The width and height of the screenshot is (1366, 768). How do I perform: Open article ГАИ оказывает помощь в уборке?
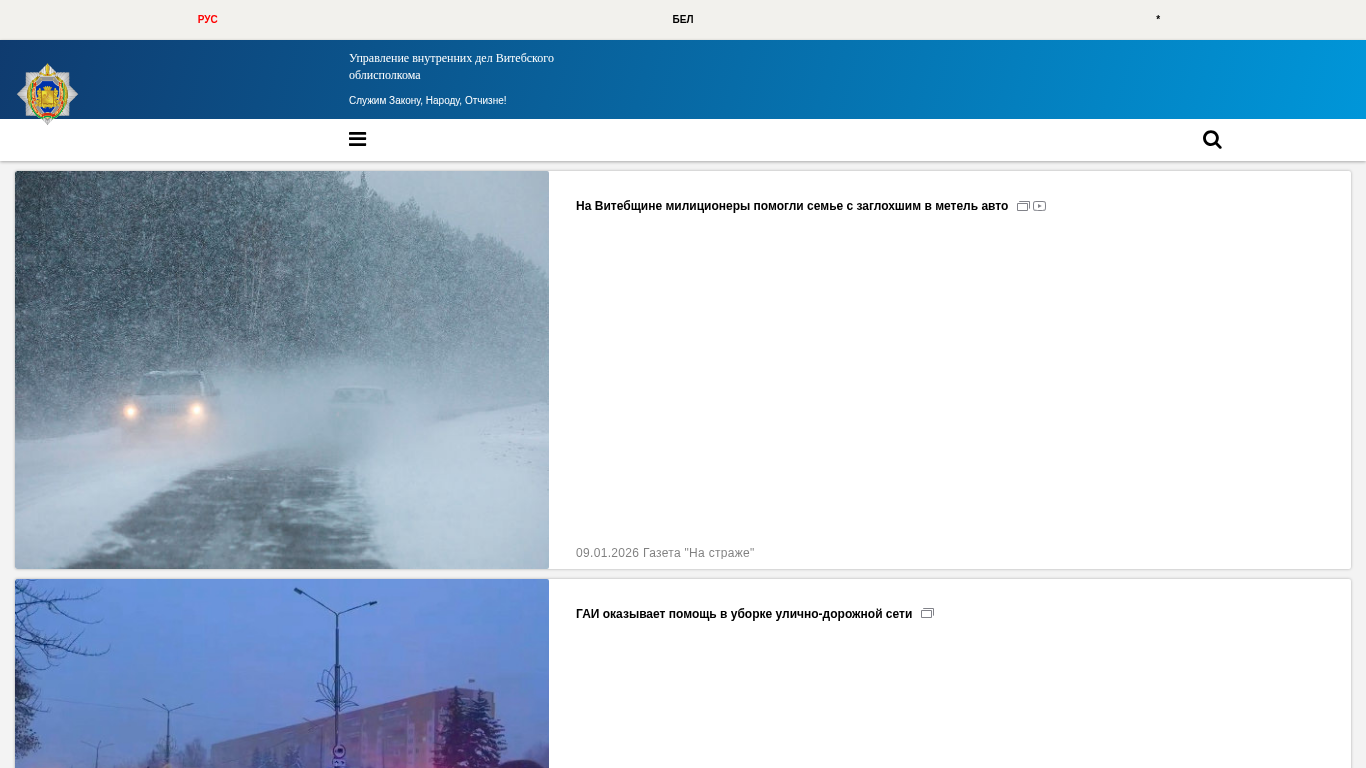pyautogui.click(x=744, y=614)
